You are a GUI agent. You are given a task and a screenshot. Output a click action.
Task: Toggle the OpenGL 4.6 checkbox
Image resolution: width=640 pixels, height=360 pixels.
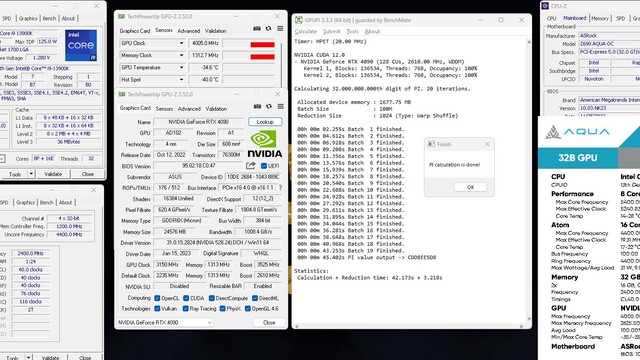[x=247, y=309]
